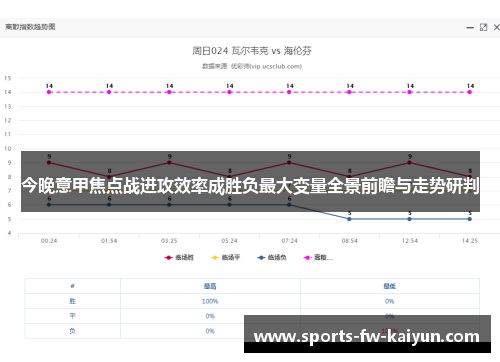Click the magenta 14 point at 12:54
This screenshot has width=500, height=362.
409,92
